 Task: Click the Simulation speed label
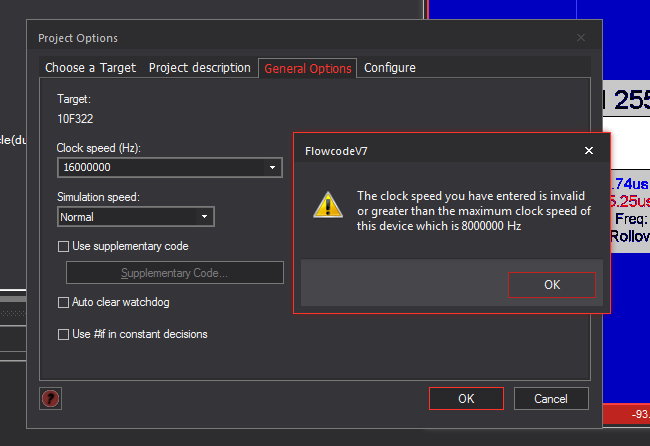tap(98, 197)
